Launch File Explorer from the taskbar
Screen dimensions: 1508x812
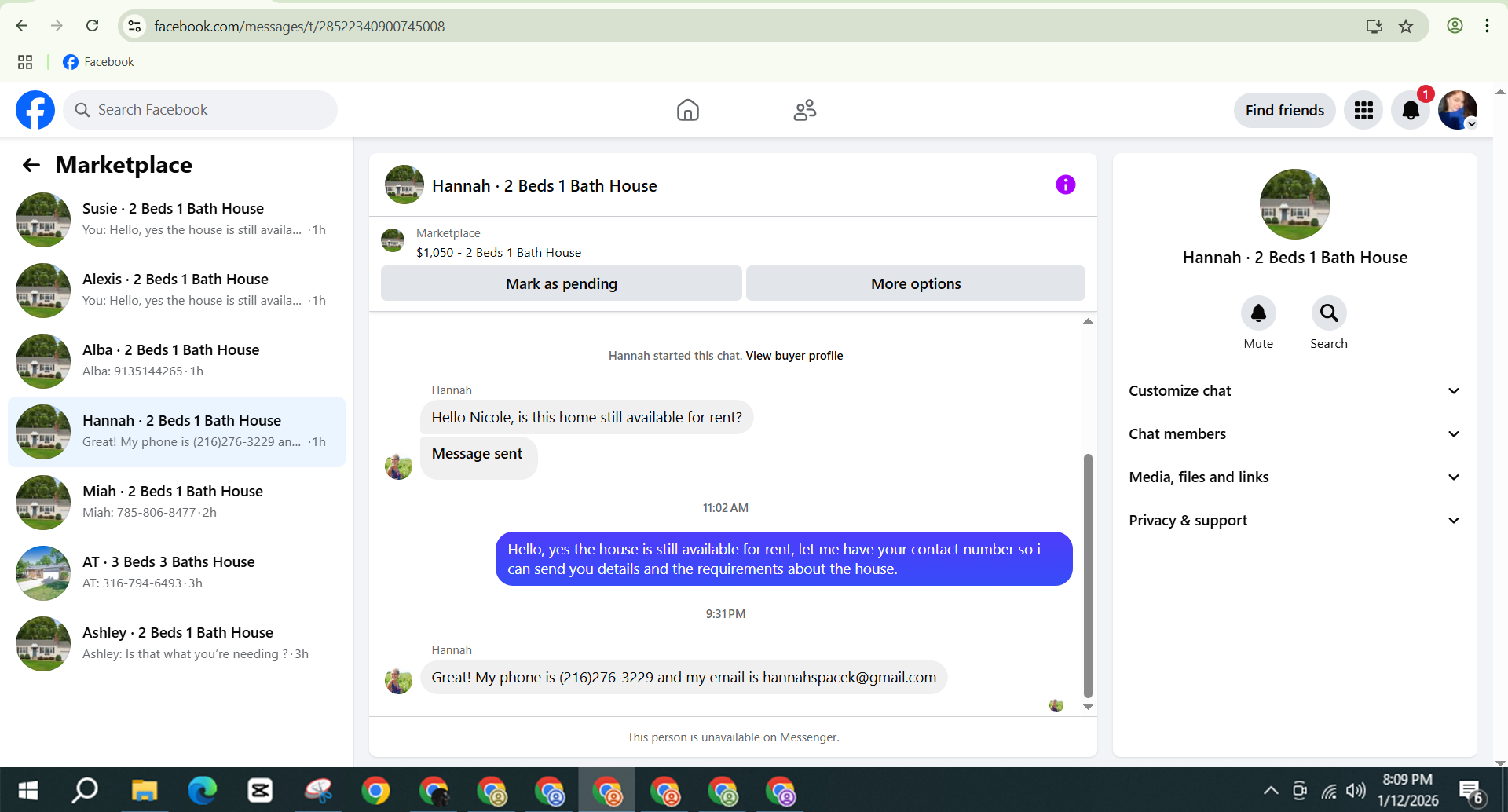coord(145,790)
